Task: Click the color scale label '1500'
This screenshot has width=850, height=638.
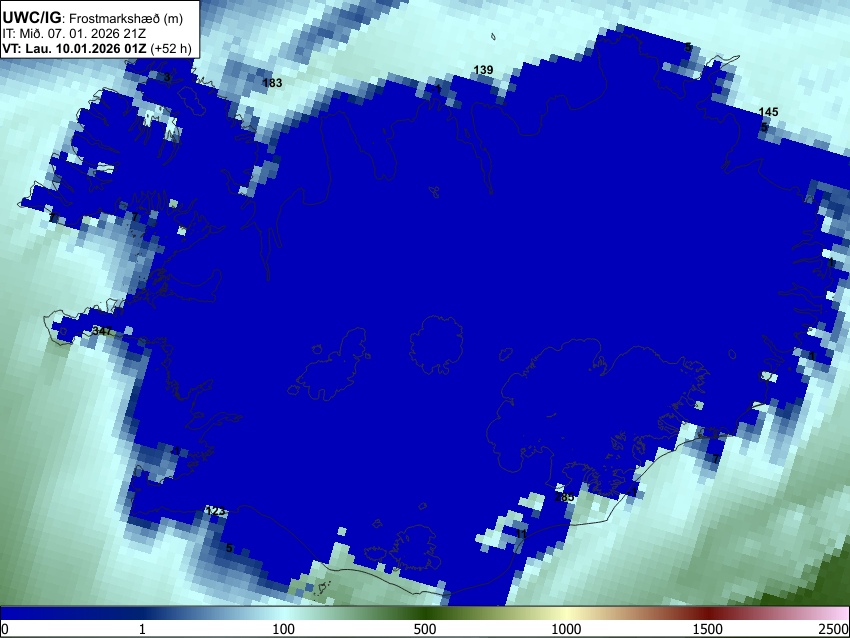Action: (x=707, y=629)
